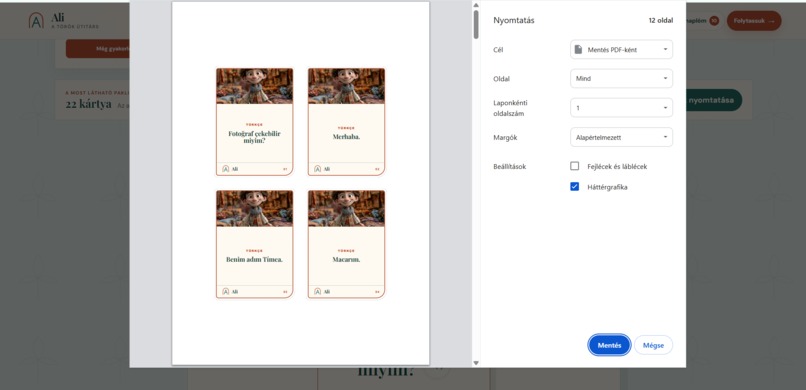Click the Merhaba flashcard in the preview

[346, 122]
